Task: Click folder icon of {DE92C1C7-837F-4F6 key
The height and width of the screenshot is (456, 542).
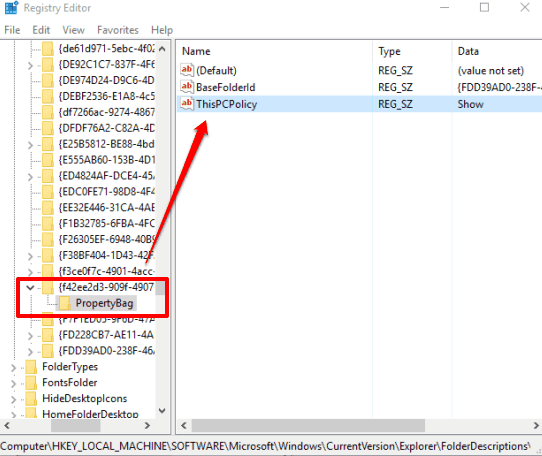Action: (48, 65)
